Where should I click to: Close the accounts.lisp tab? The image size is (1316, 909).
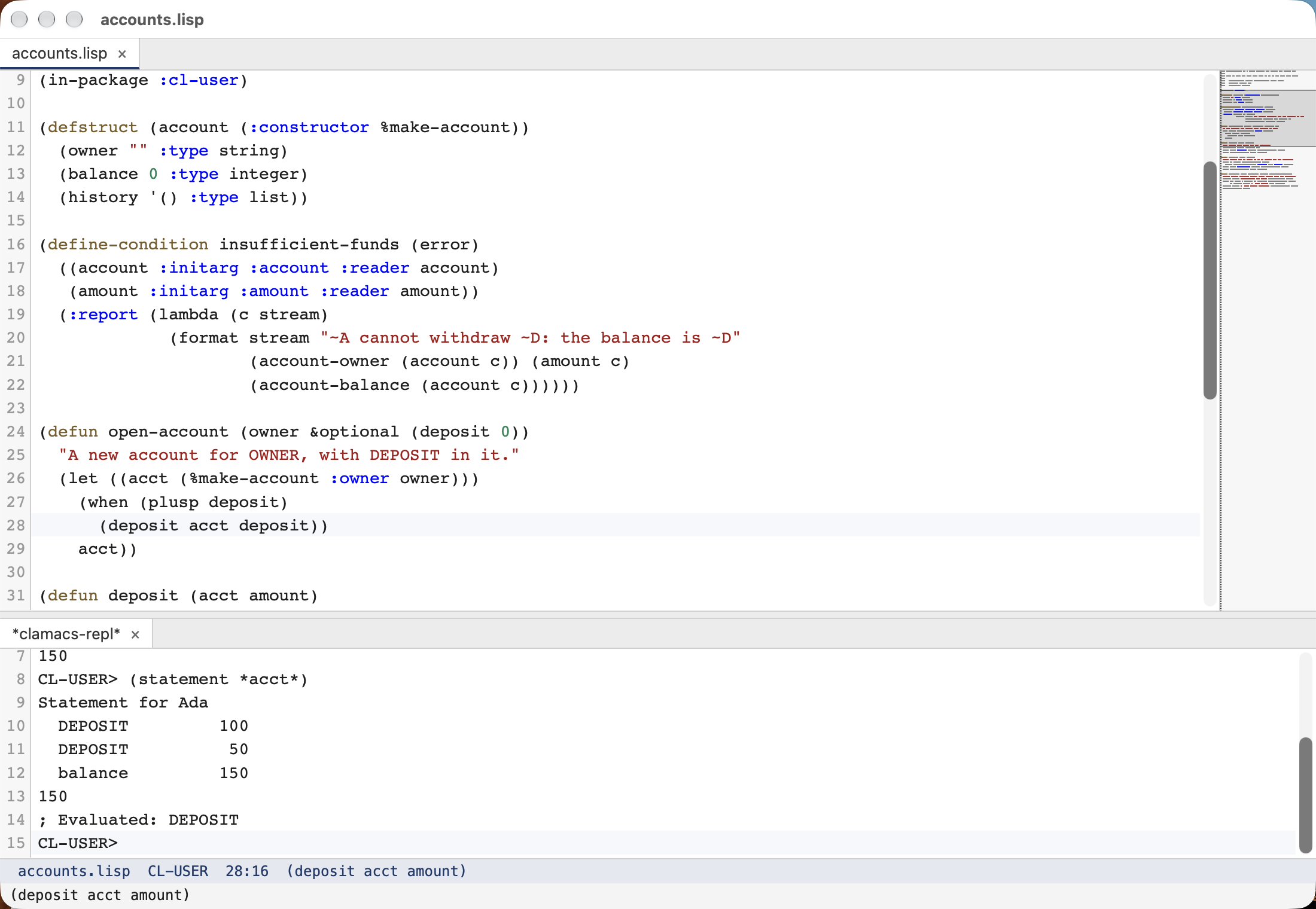[x=122, y=54]
